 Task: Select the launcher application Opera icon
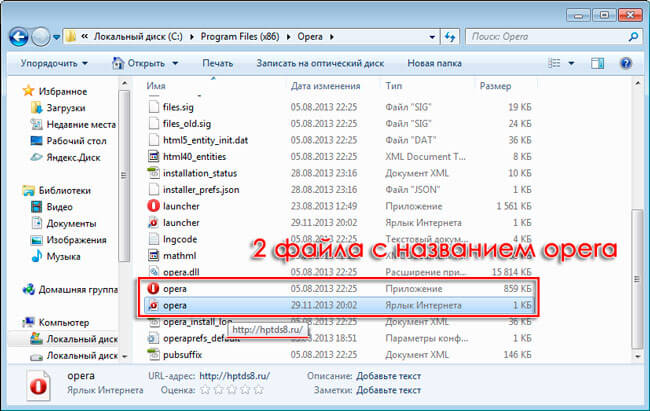click(x=153, y=206)
